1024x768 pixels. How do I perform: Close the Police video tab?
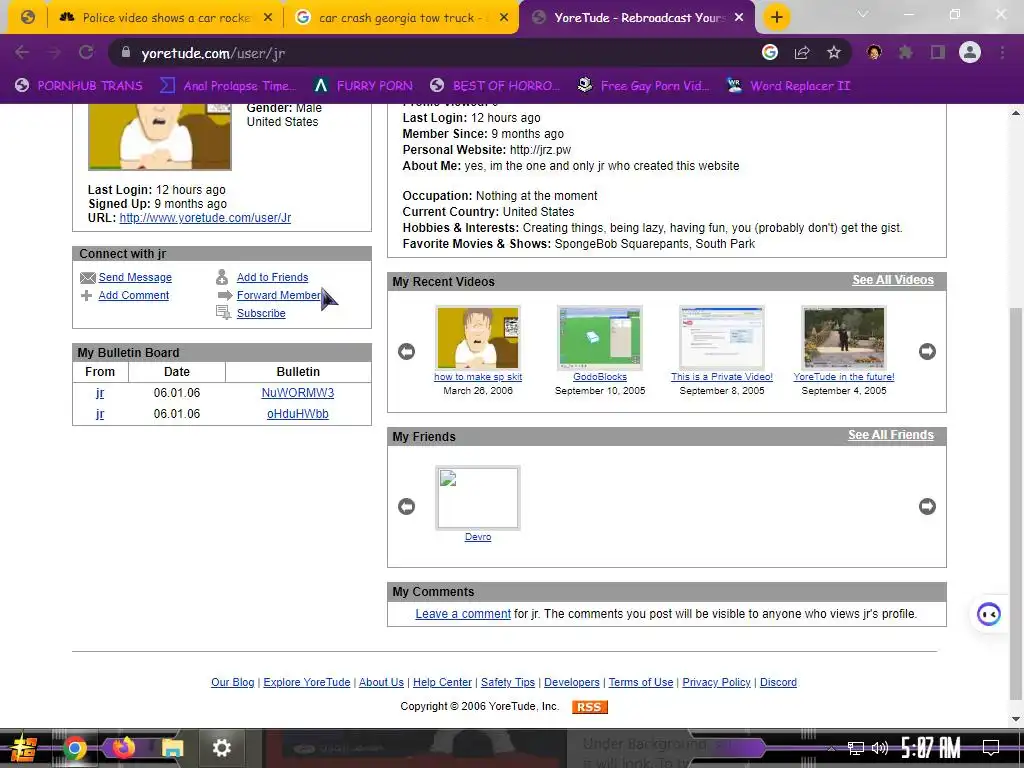click(268, 18)
